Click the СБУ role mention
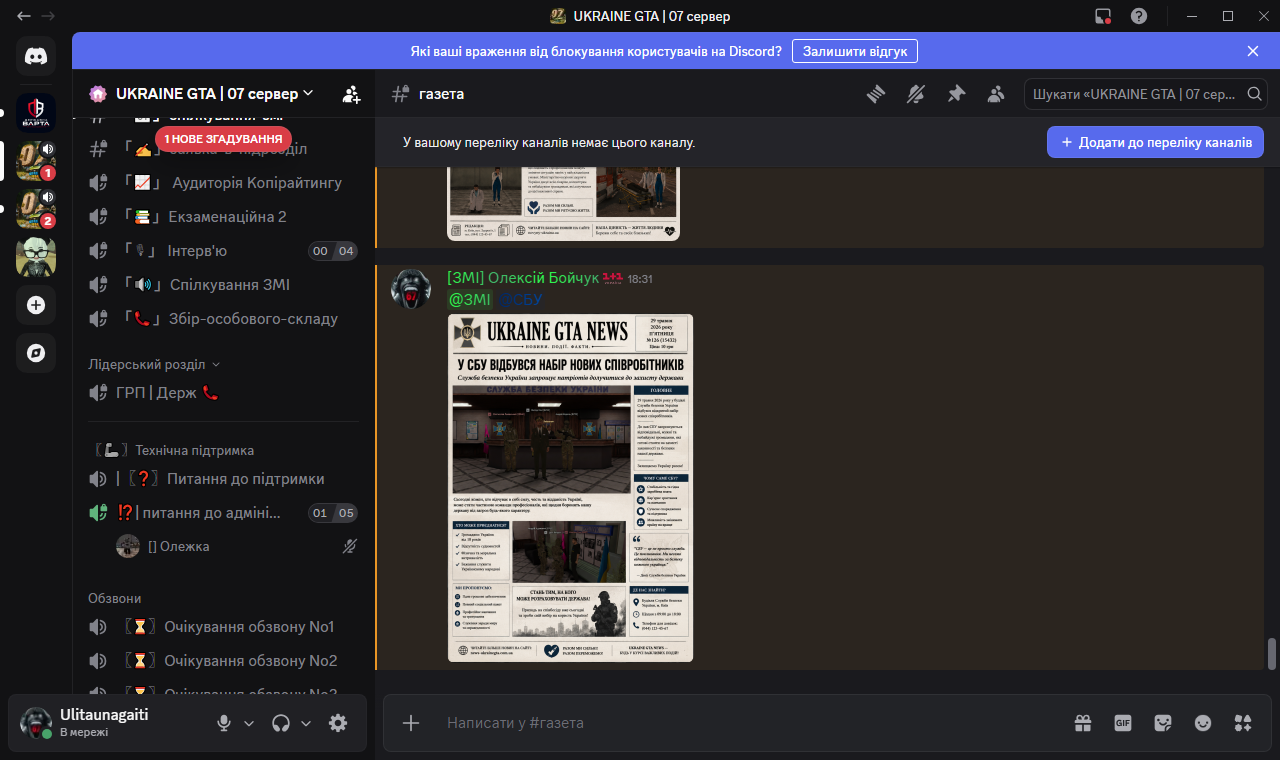 click(520, 299)
